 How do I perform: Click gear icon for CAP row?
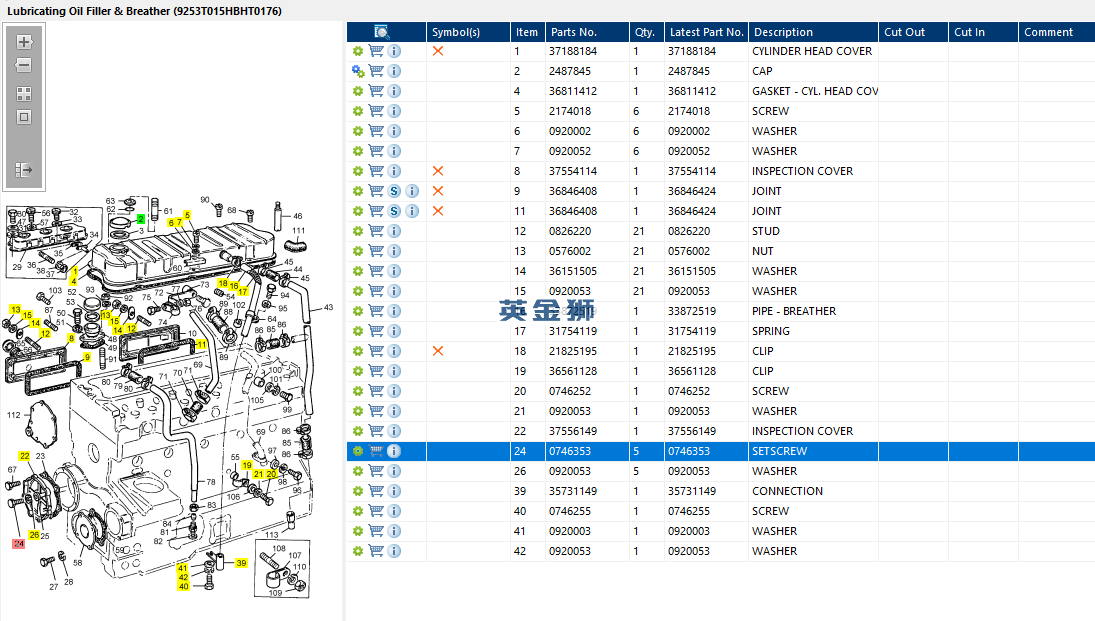pyautogui.click(x=358, y=71)
